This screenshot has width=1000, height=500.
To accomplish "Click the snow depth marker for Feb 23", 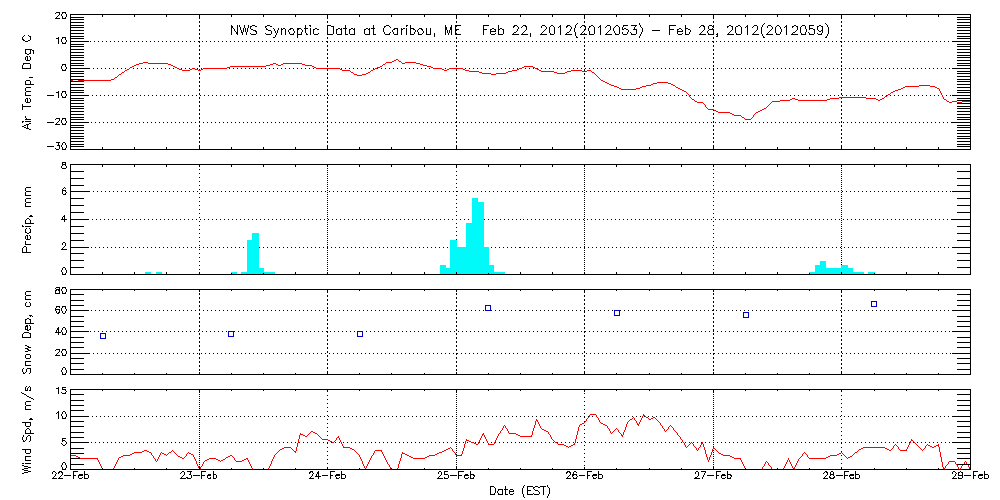I will [x=231, y=334].
